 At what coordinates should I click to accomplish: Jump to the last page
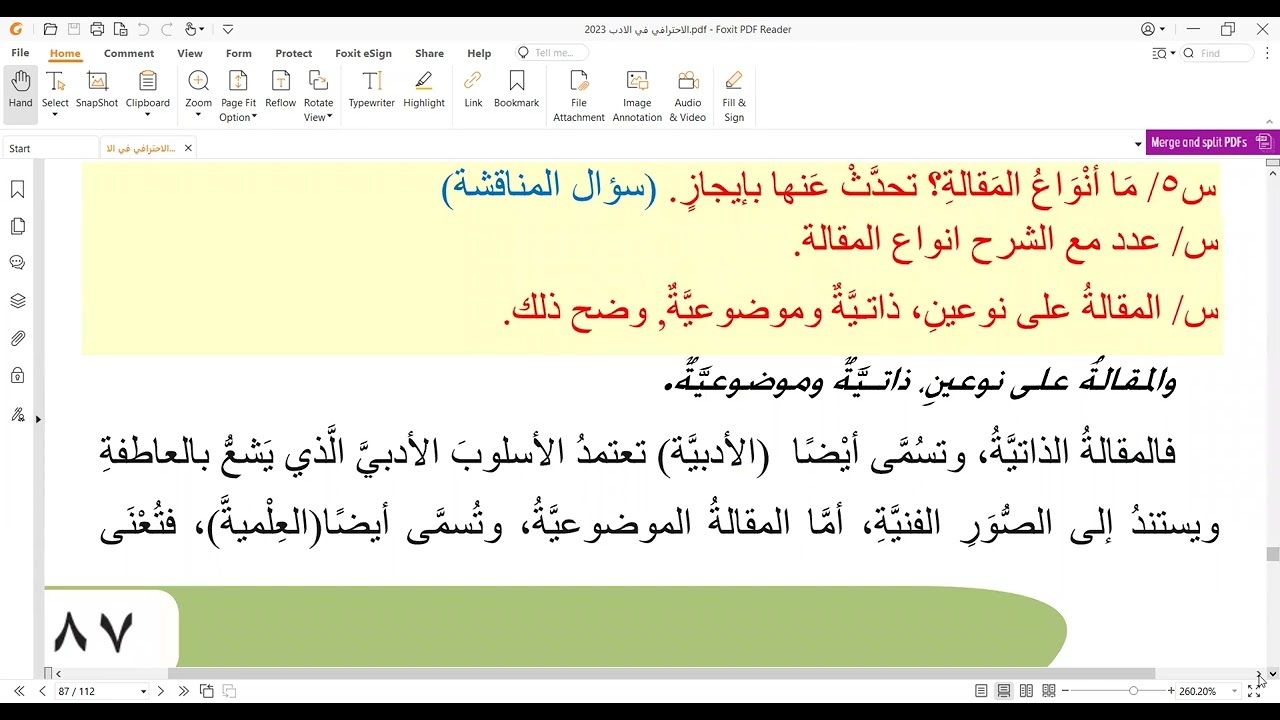(184, 691)
